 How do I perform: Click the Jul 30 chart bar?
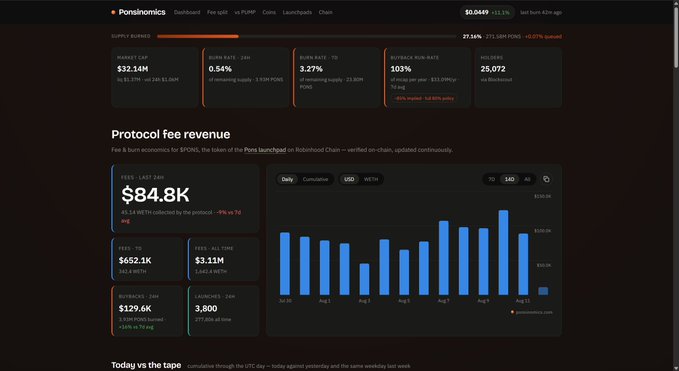[x=285, y=264]
